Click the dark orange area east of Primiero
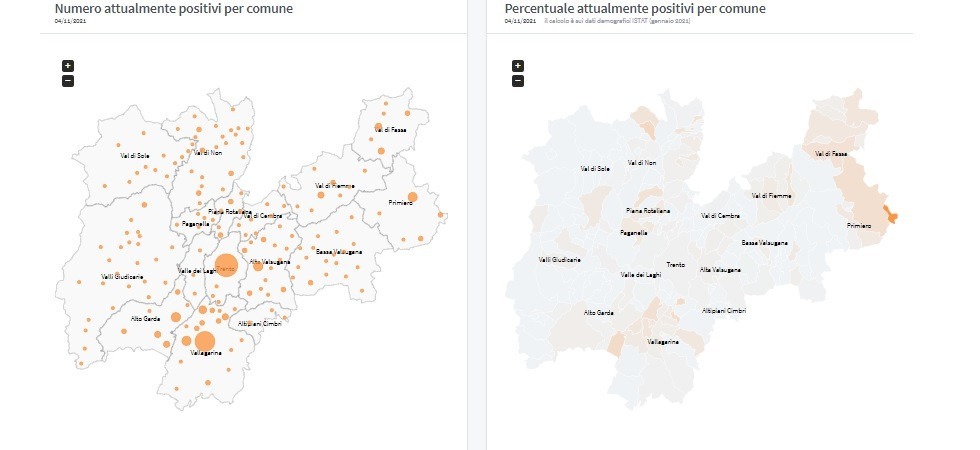Screen dimensions: 980x450 coord(892,212)
